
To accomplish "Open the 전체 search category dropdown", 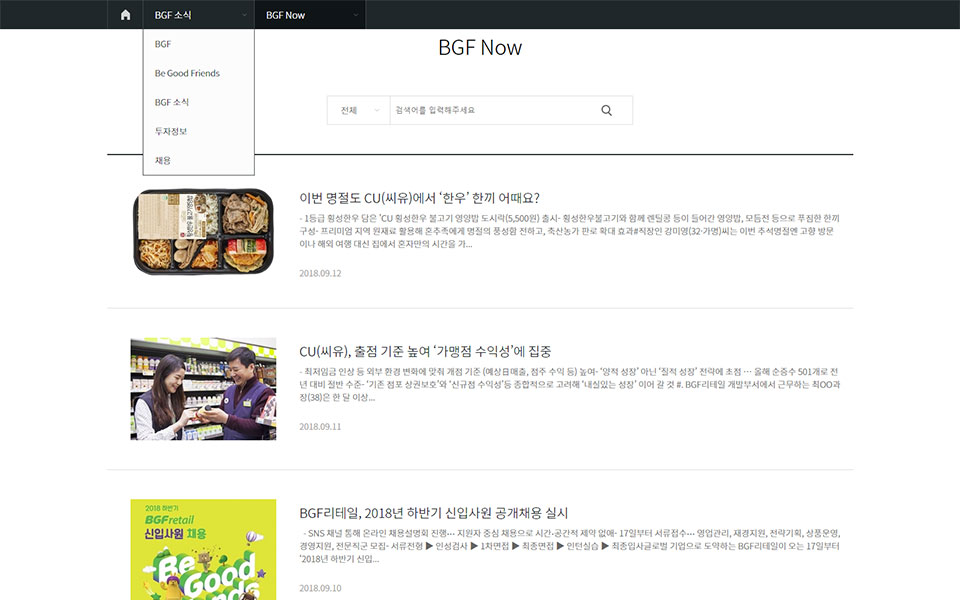I will 358,111.
